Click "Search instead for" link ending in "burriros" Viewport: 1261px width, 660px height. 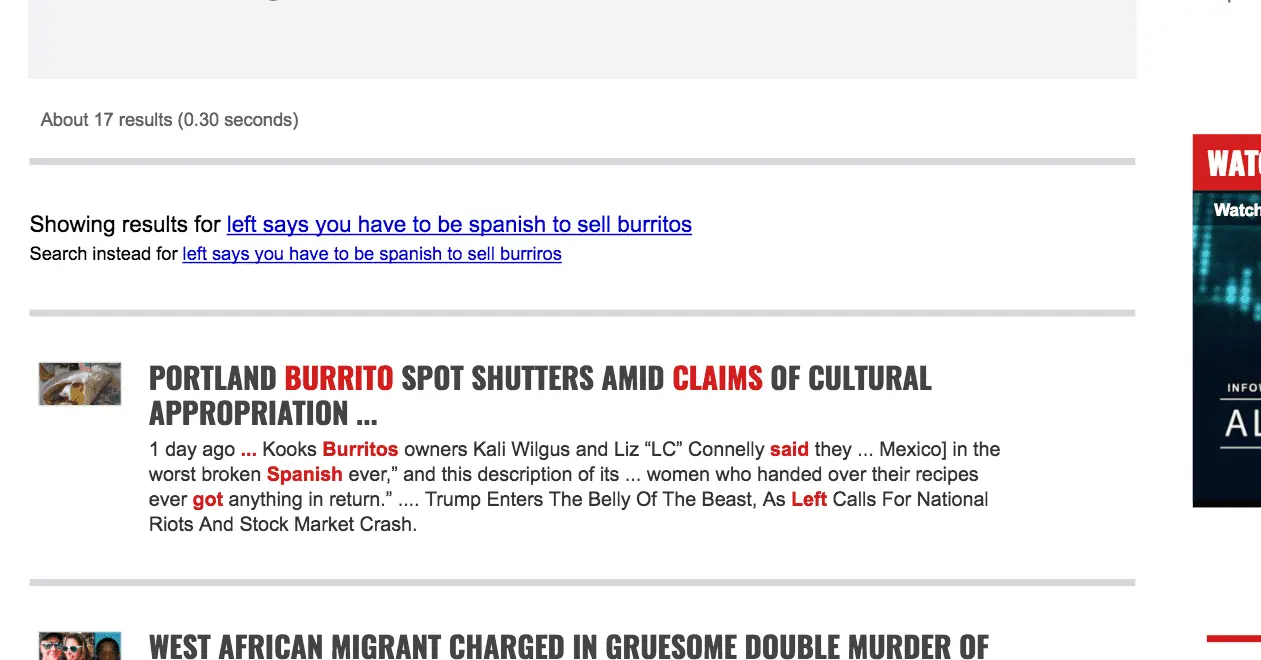[x=371, y=254]
